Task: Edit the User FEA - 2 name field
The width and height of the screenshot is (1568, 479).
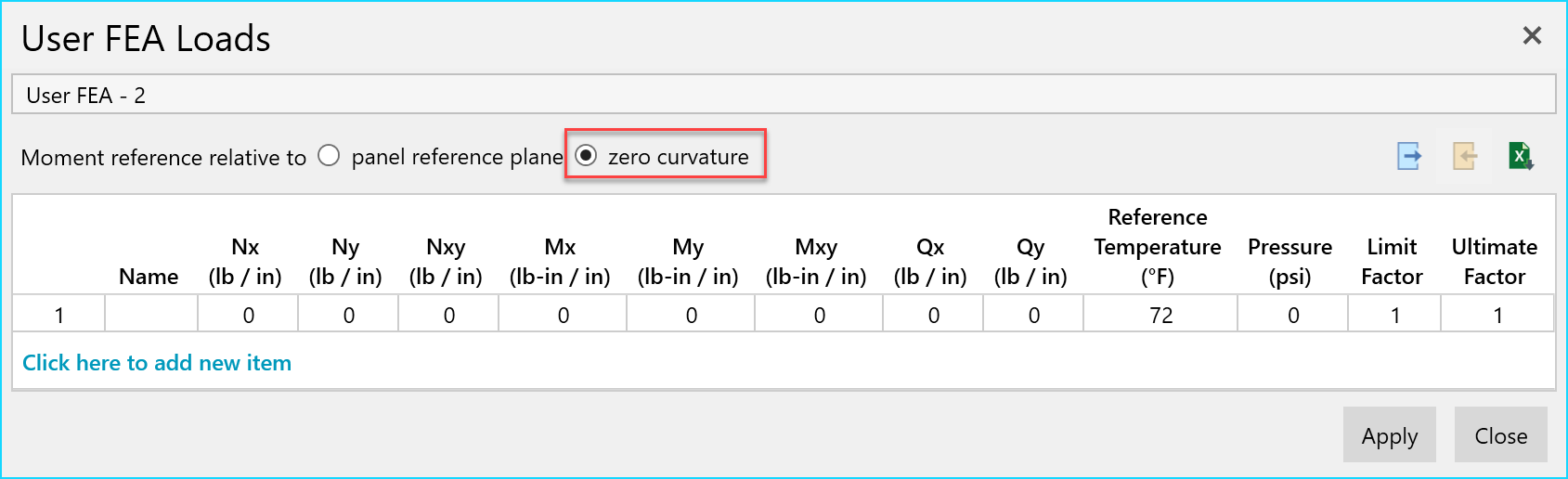Action: (784, 95)
